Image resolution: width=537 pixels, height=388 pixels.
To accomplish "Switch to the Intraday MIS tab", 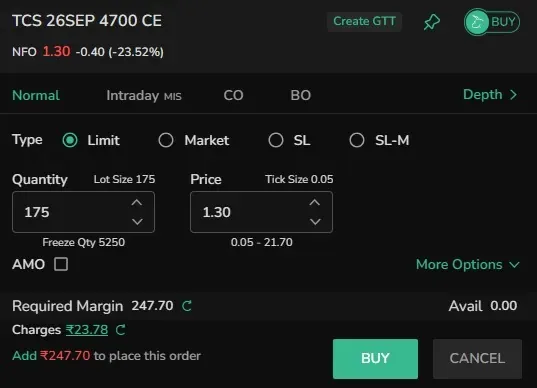I will [144, 96].
